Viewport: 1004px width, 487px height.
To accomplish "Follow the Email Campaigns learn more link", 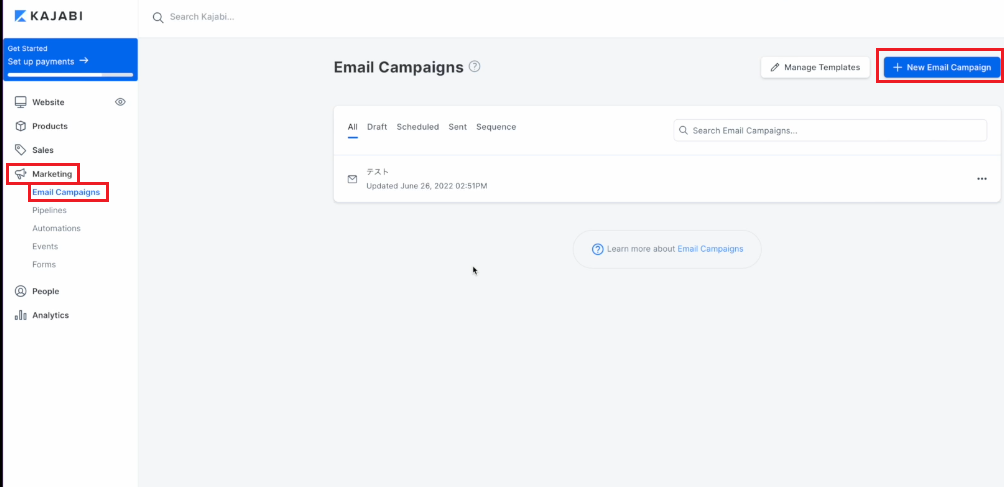I will (710, 249).
